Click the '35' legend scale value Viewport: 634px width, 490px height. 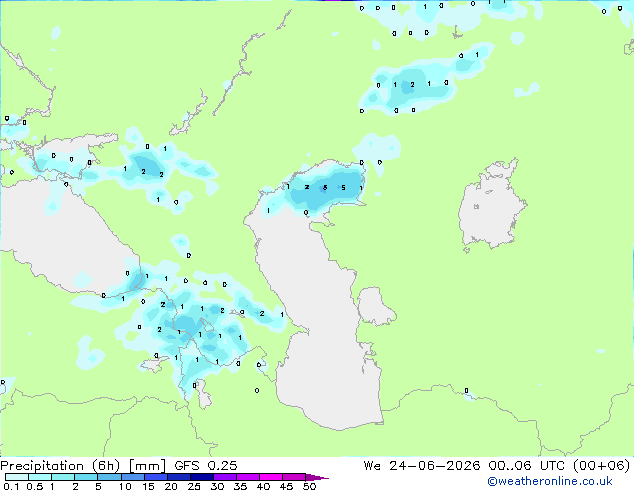(x=240, y=486)
